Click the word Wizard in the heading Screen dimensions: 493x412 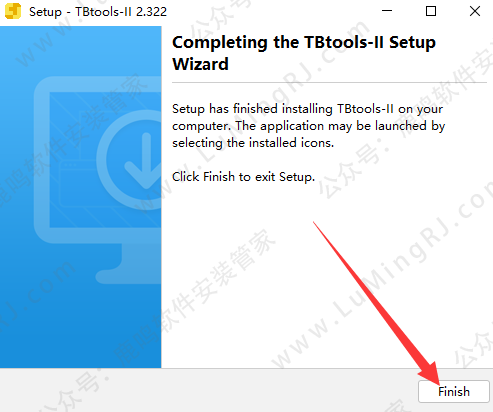pyautogui.click(x=200, y=64)
